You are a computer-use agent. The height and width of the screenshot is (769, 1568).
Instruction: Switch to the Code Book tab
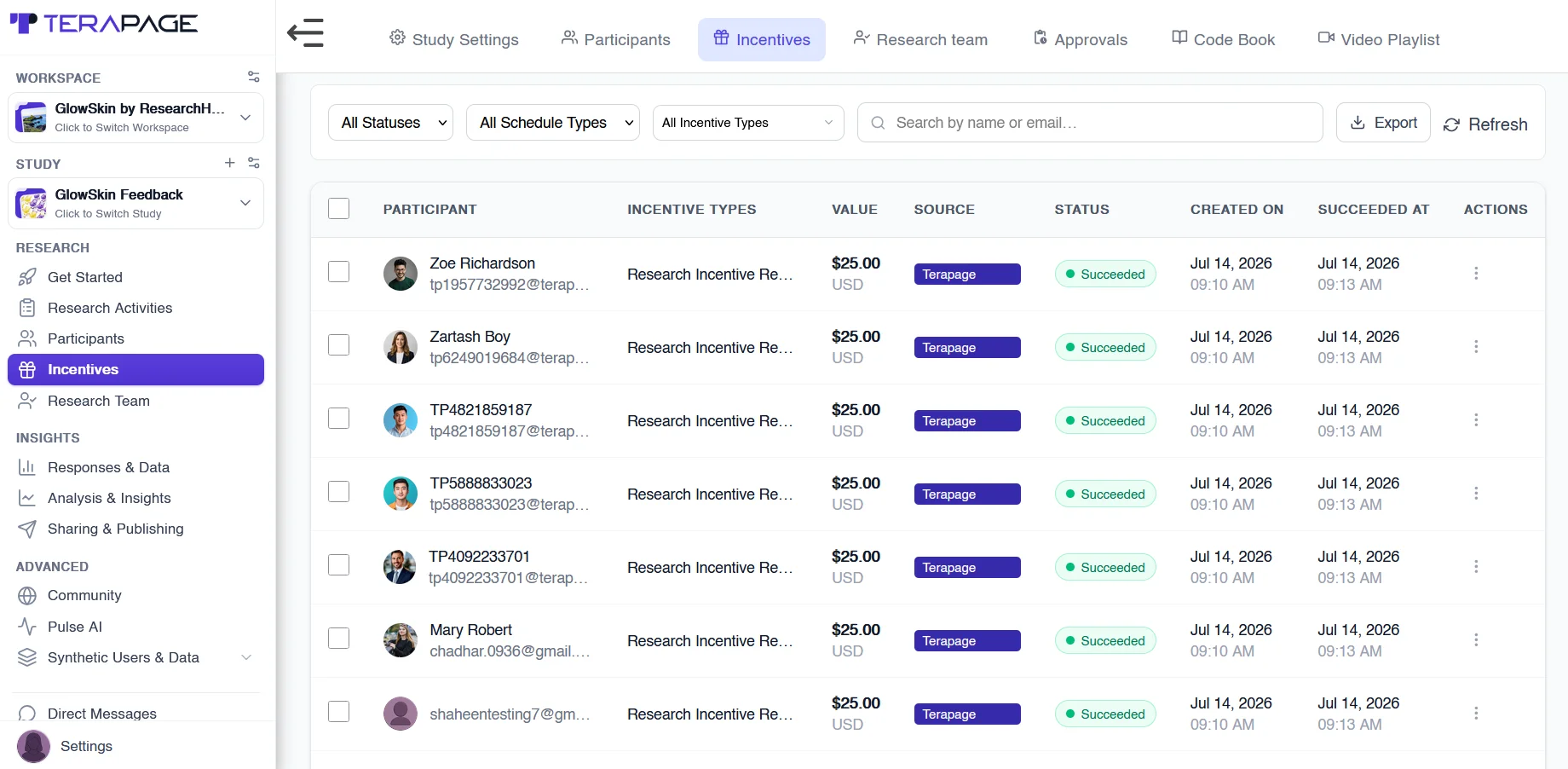coord(1224,39)
